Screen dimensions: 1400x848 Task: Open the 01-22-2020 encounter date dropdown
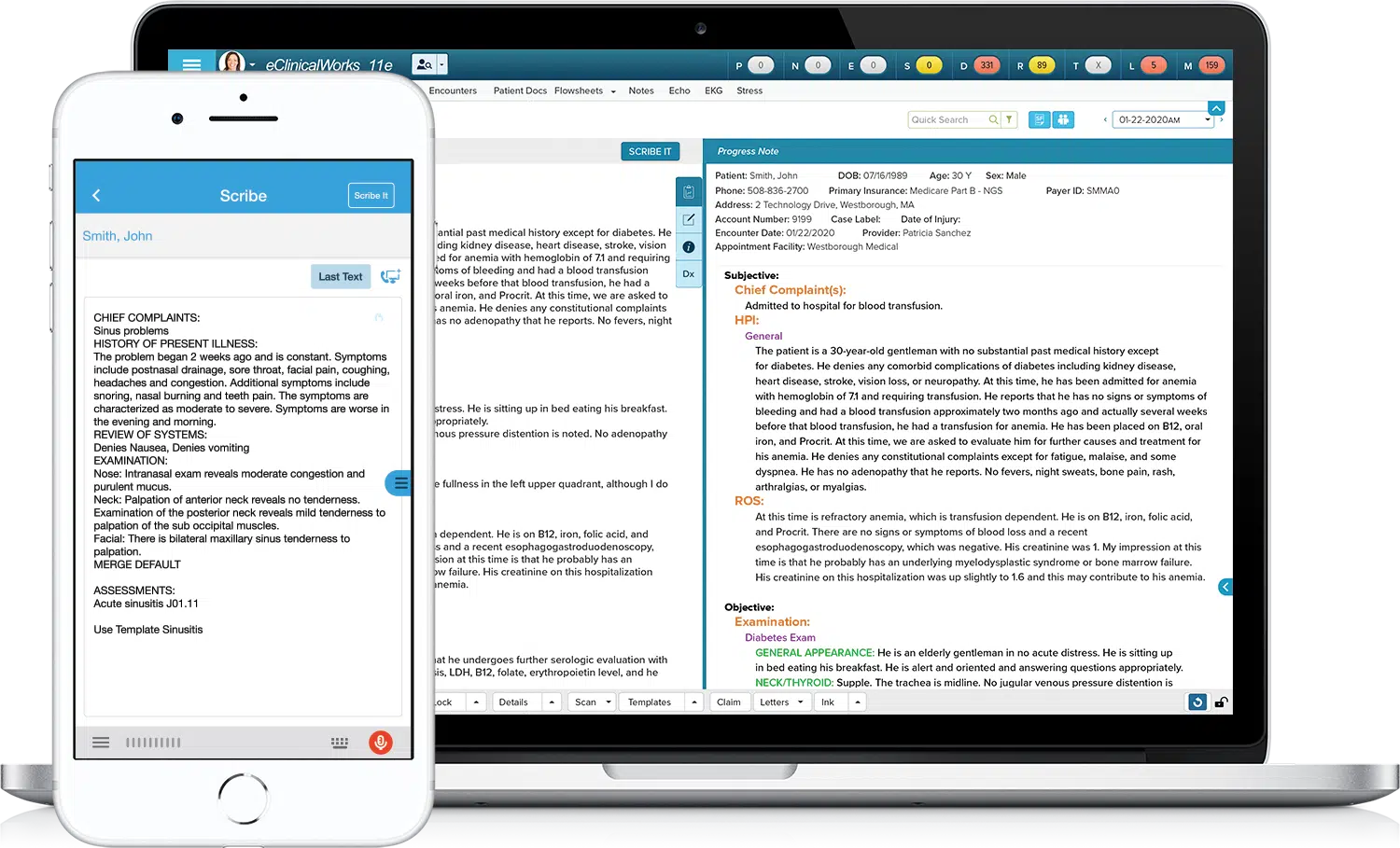[x=1163, y=119]
